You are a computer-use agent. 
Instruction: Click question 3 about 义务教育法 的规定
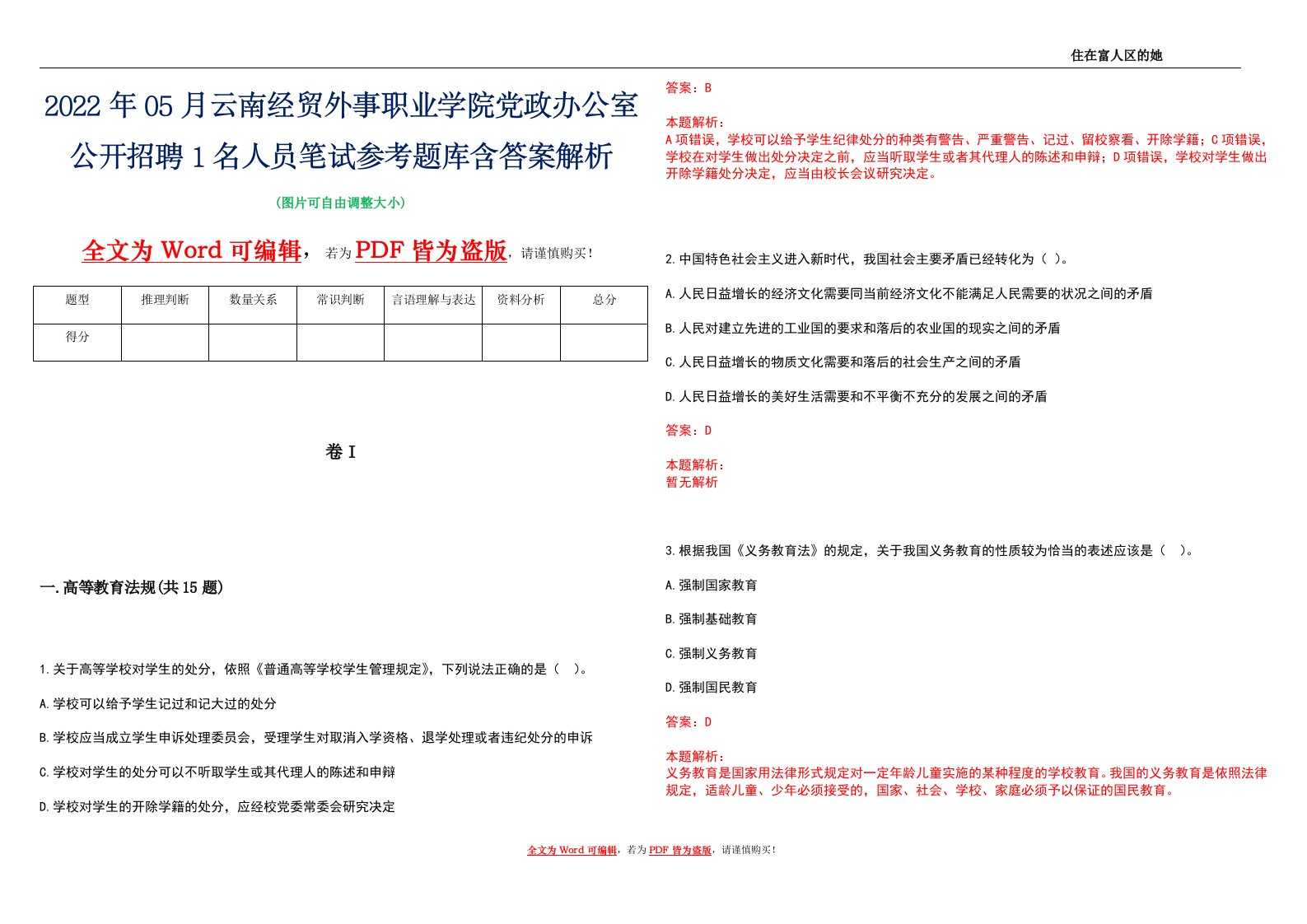930,551
